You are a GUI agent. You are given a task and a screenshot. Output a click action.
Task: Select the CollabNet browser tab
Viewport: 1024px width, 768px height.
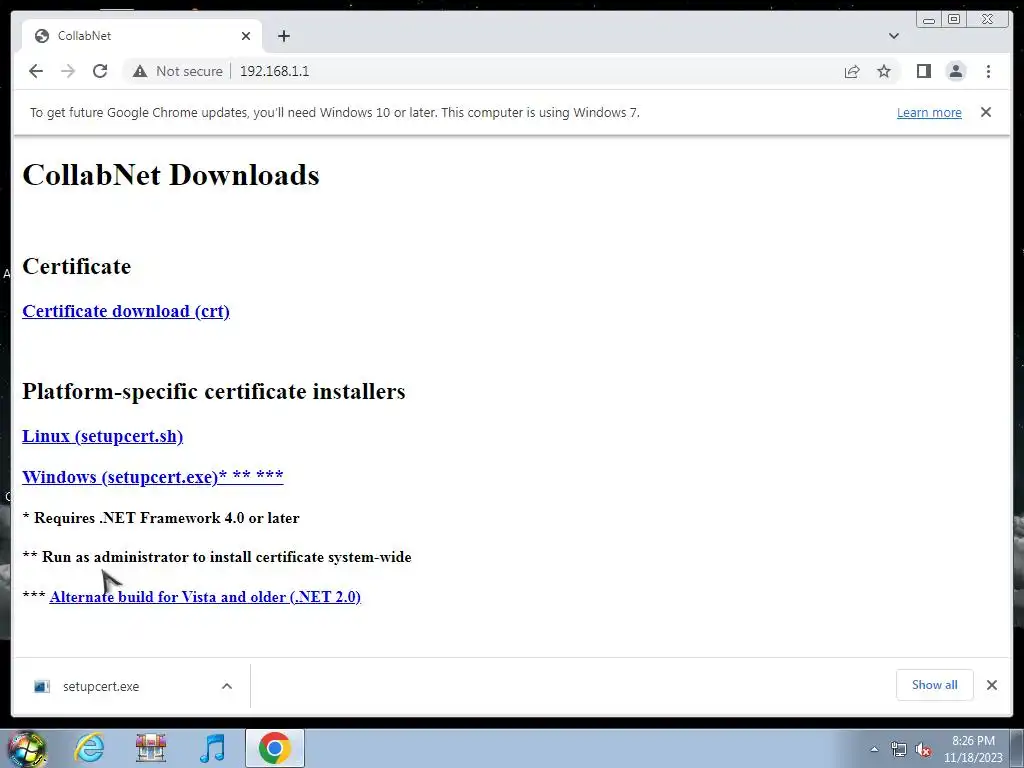click(142, 36)
